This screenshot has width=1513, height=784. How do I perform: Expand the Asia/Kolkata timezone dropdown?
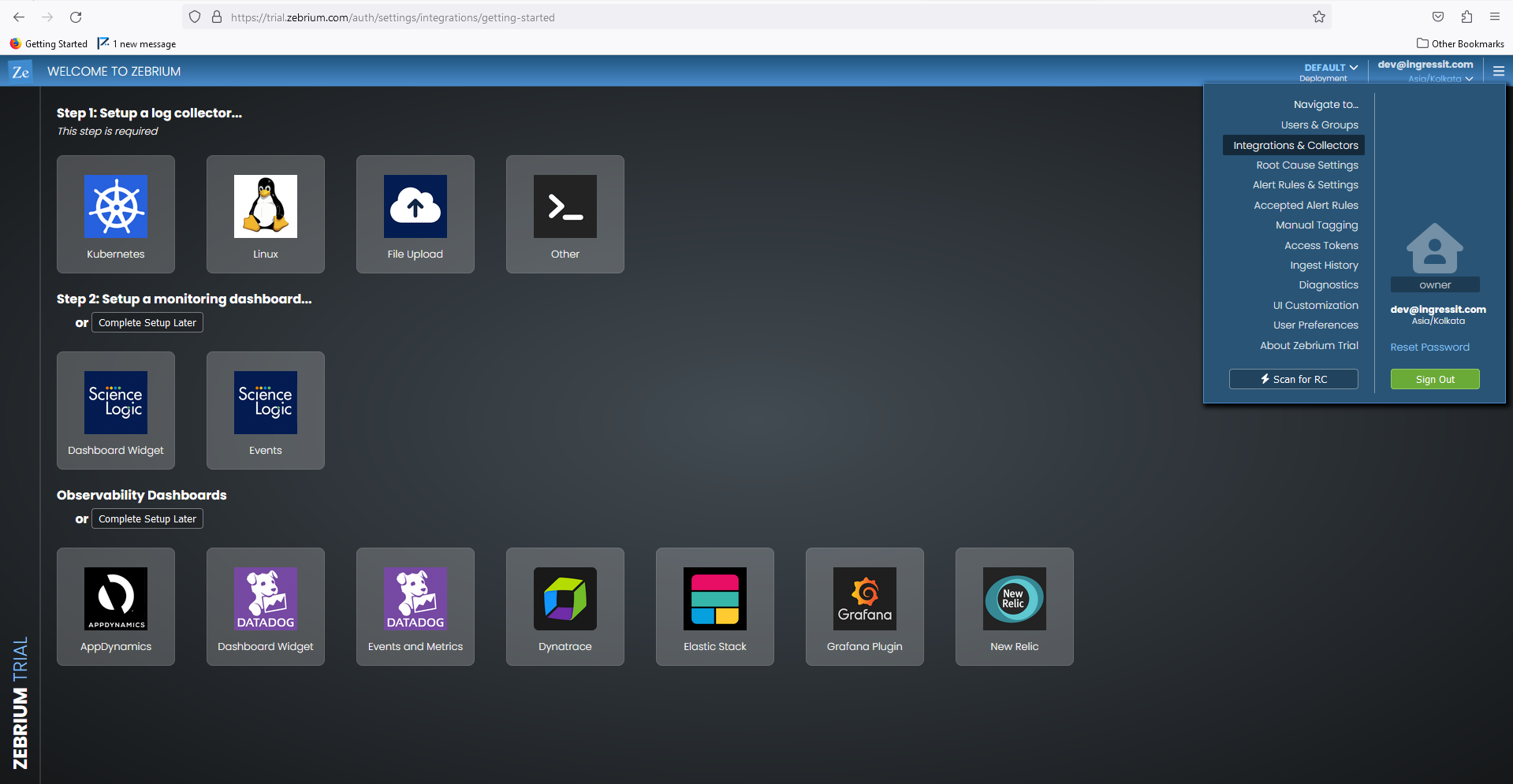tap(1440, 79)
